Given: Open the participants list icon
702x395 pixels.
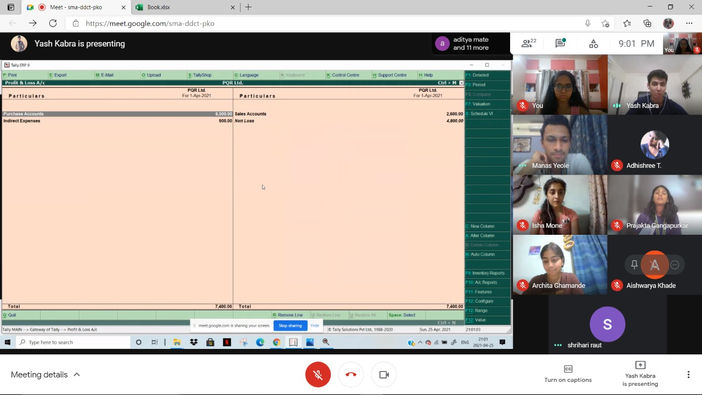Looking at the screenshot, I should 528,43.
